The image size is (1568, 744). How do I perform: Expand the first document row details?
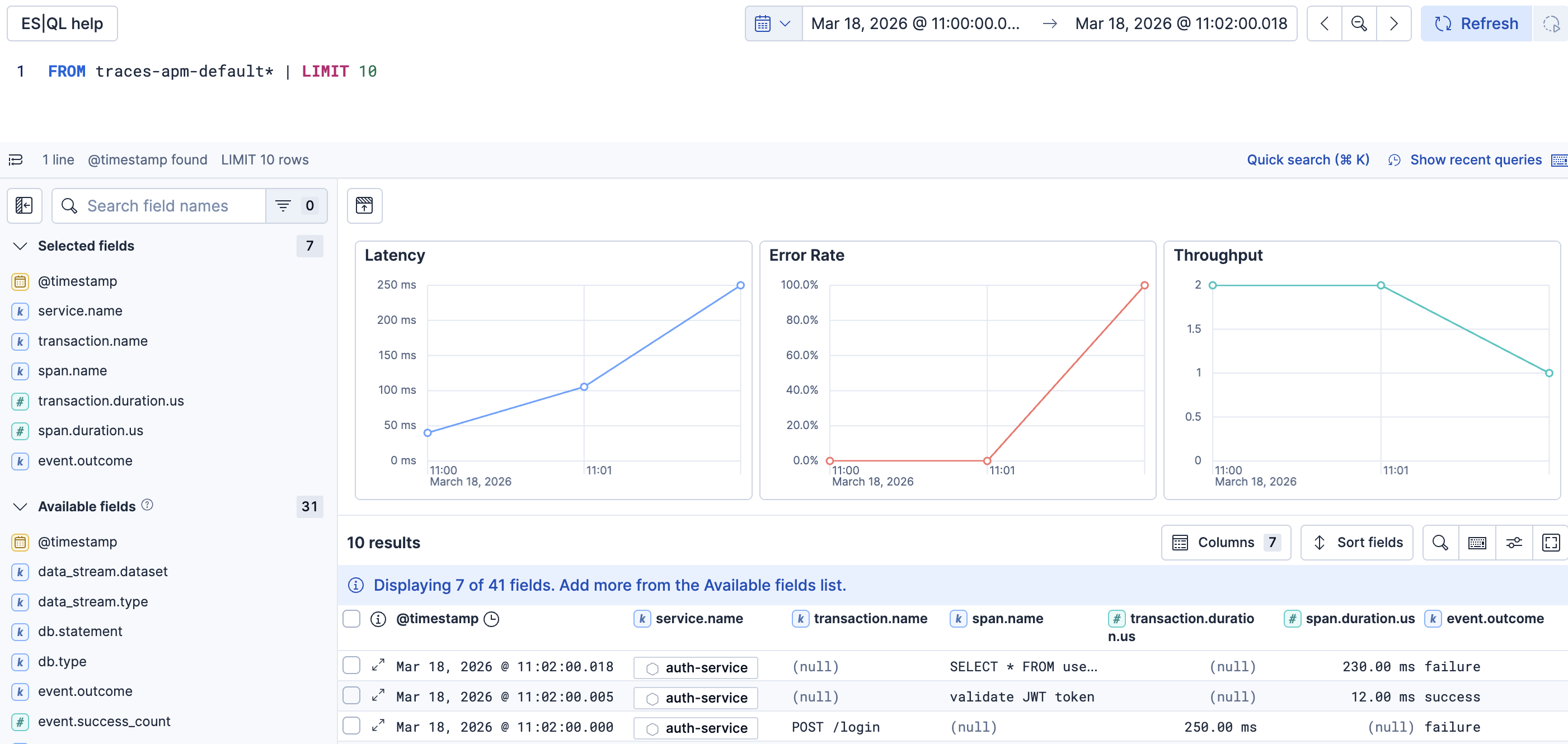coord(378,666)
